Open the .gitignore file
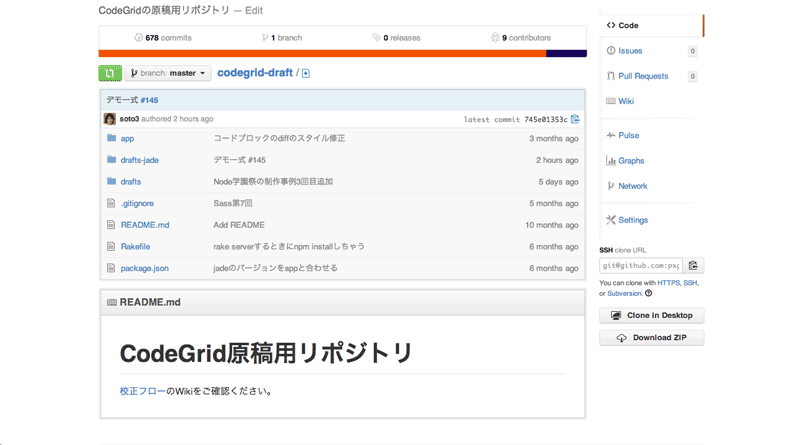The image size is (800, 445). (137, 203)
